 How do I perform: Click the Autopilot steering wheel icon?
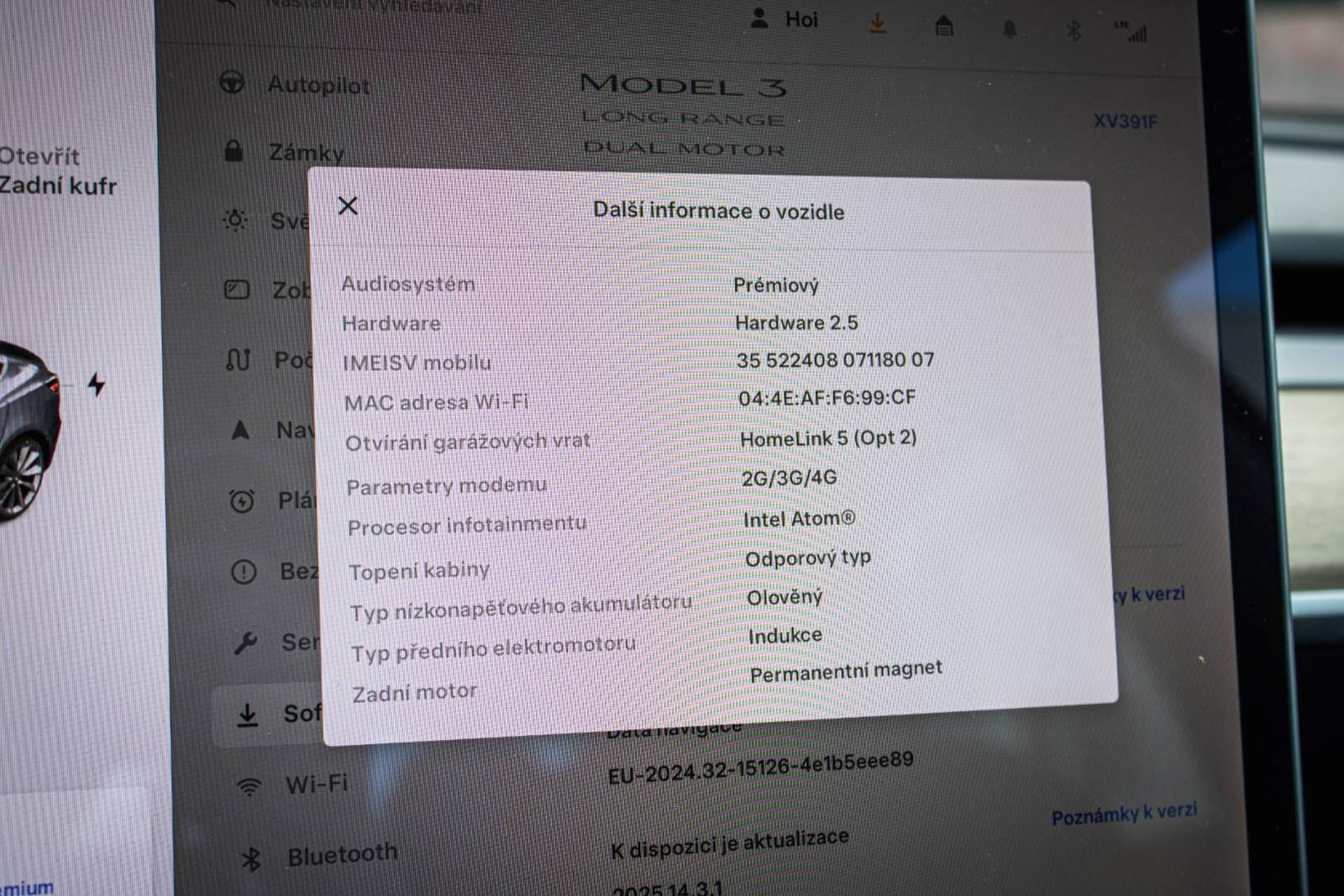point(232,82)
